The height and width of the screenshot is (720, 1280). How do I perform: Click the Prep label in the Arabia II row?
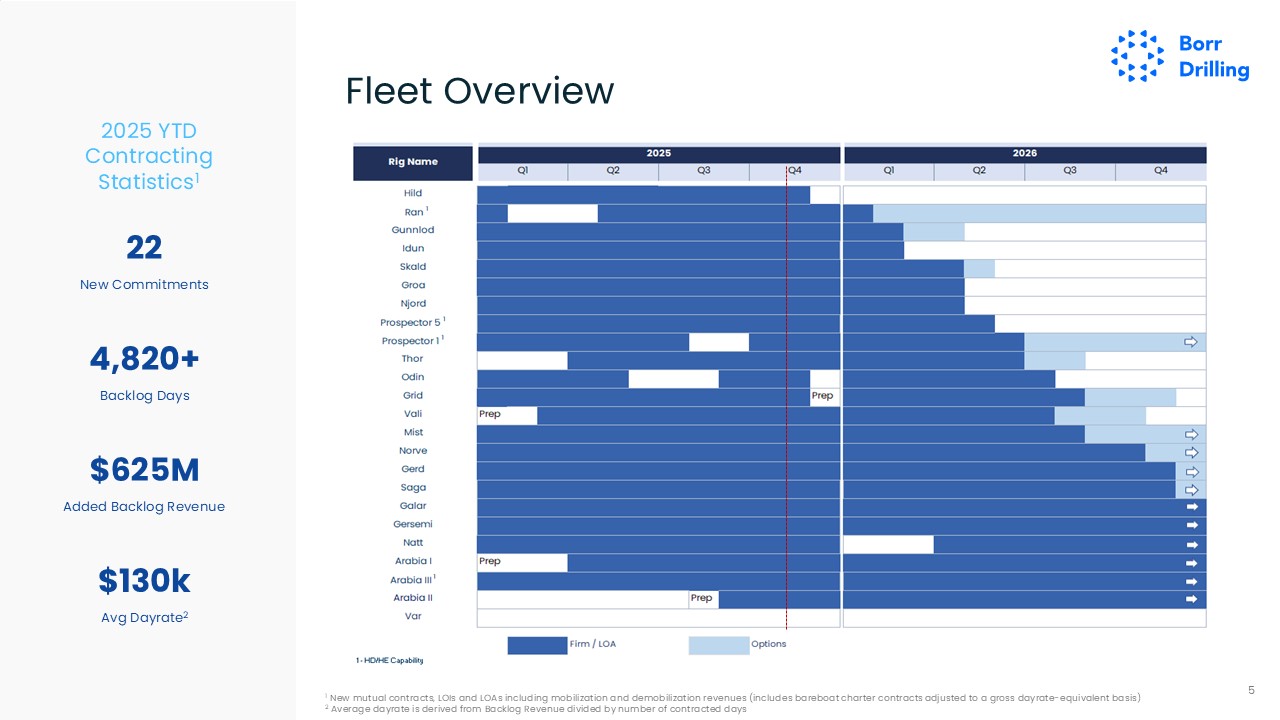(702, 598)
